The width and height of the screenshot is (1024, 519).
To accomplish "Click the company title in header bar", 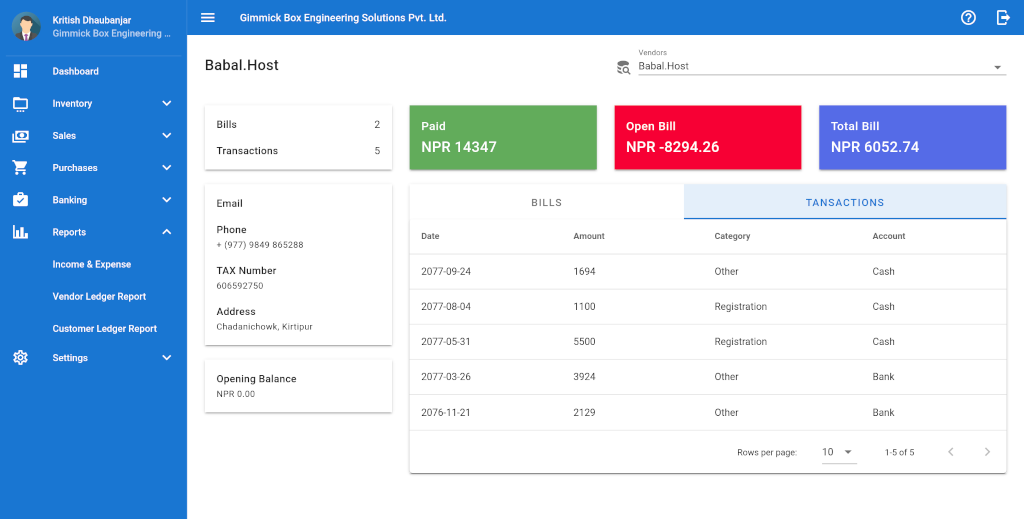I will point(343,18).
